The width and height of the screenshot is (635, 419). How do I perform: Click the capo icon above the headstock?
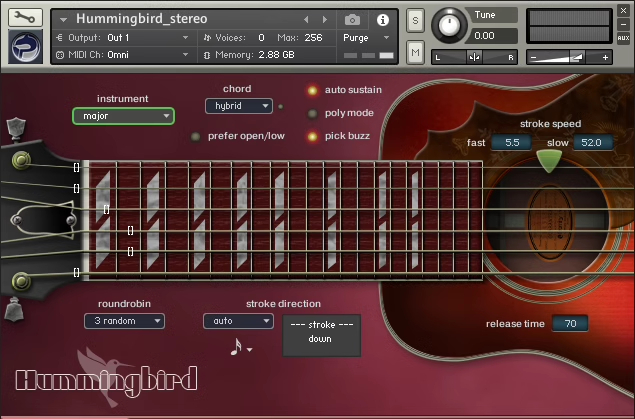coord(15,128)
